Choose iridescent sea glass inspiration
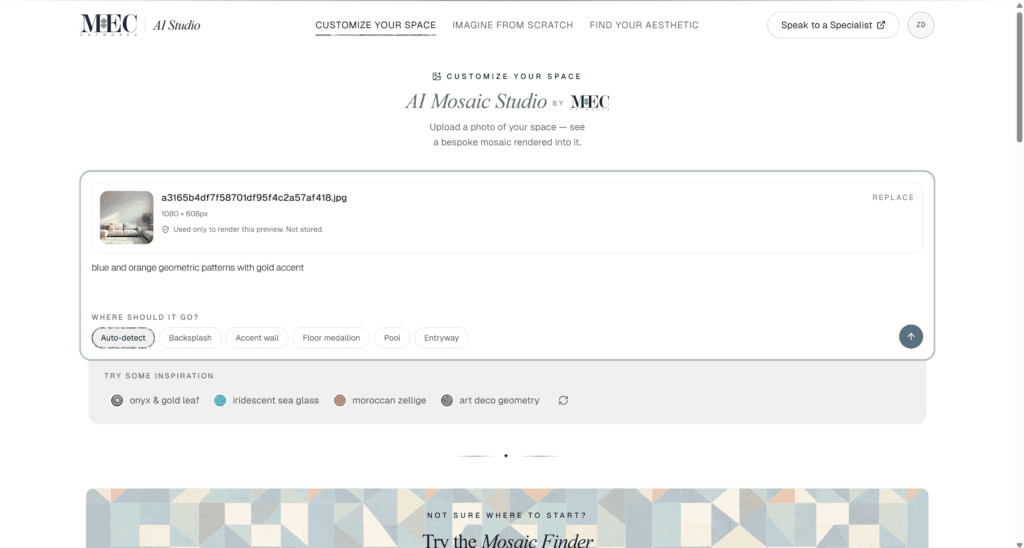Screen dimensions: 1024x548 [266, 400]
